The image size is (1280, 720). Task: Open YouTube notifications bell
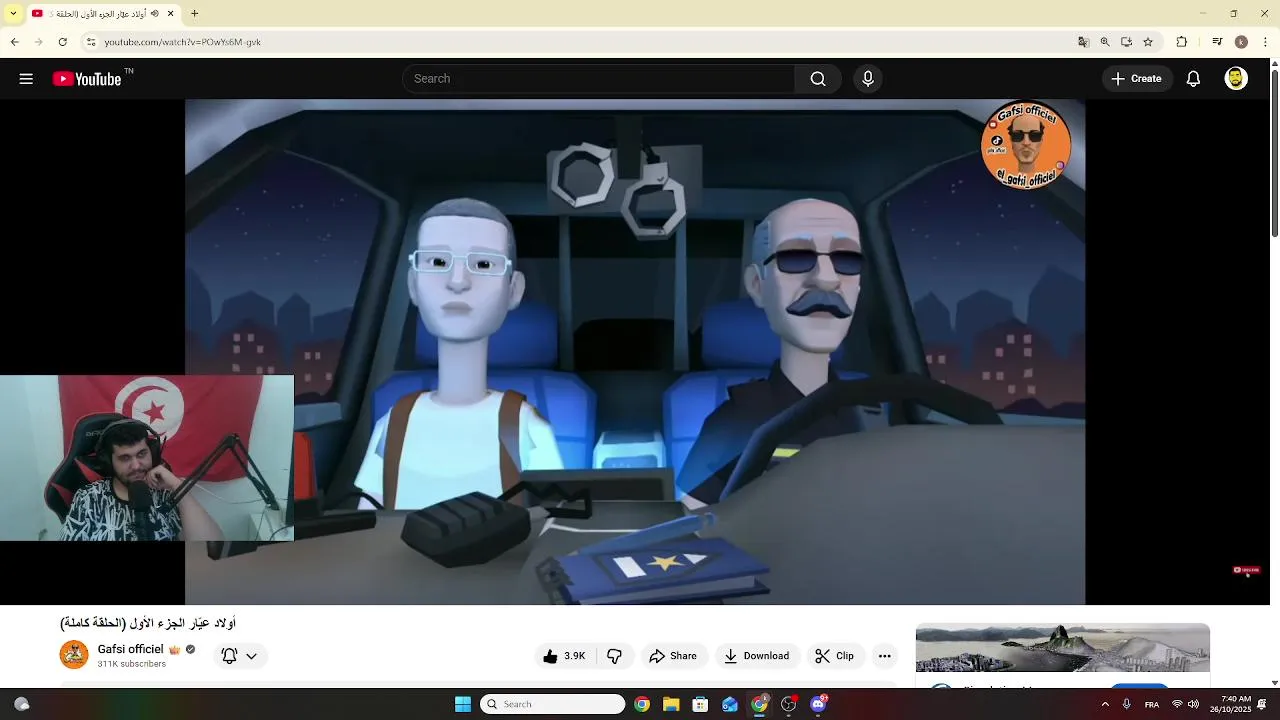(x=1193, y=79)
